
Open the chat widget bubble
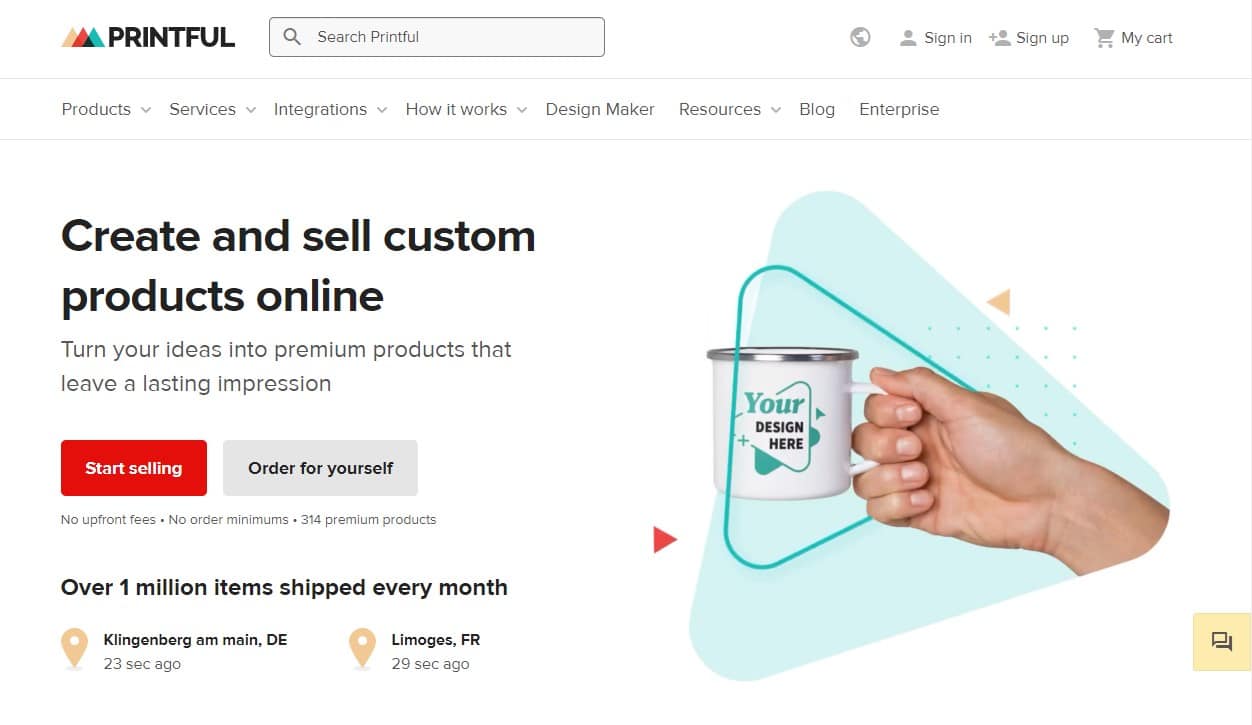pyautogui.click(x=1221, y=641)
